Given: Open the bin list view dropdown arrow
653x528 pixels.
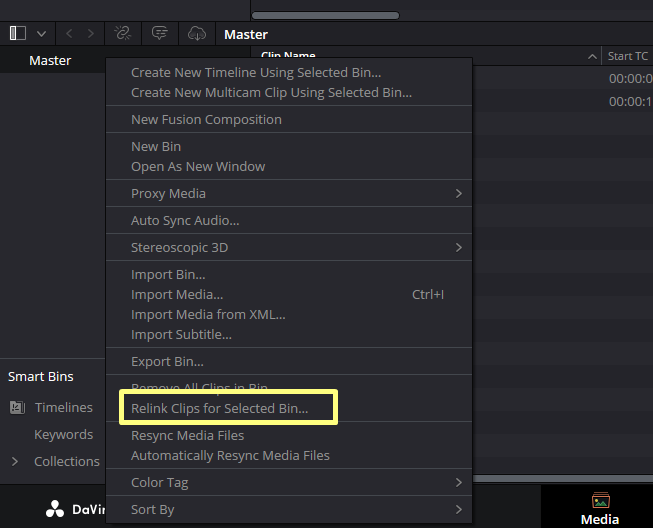Looking at the screenshot, I should 41,34.
